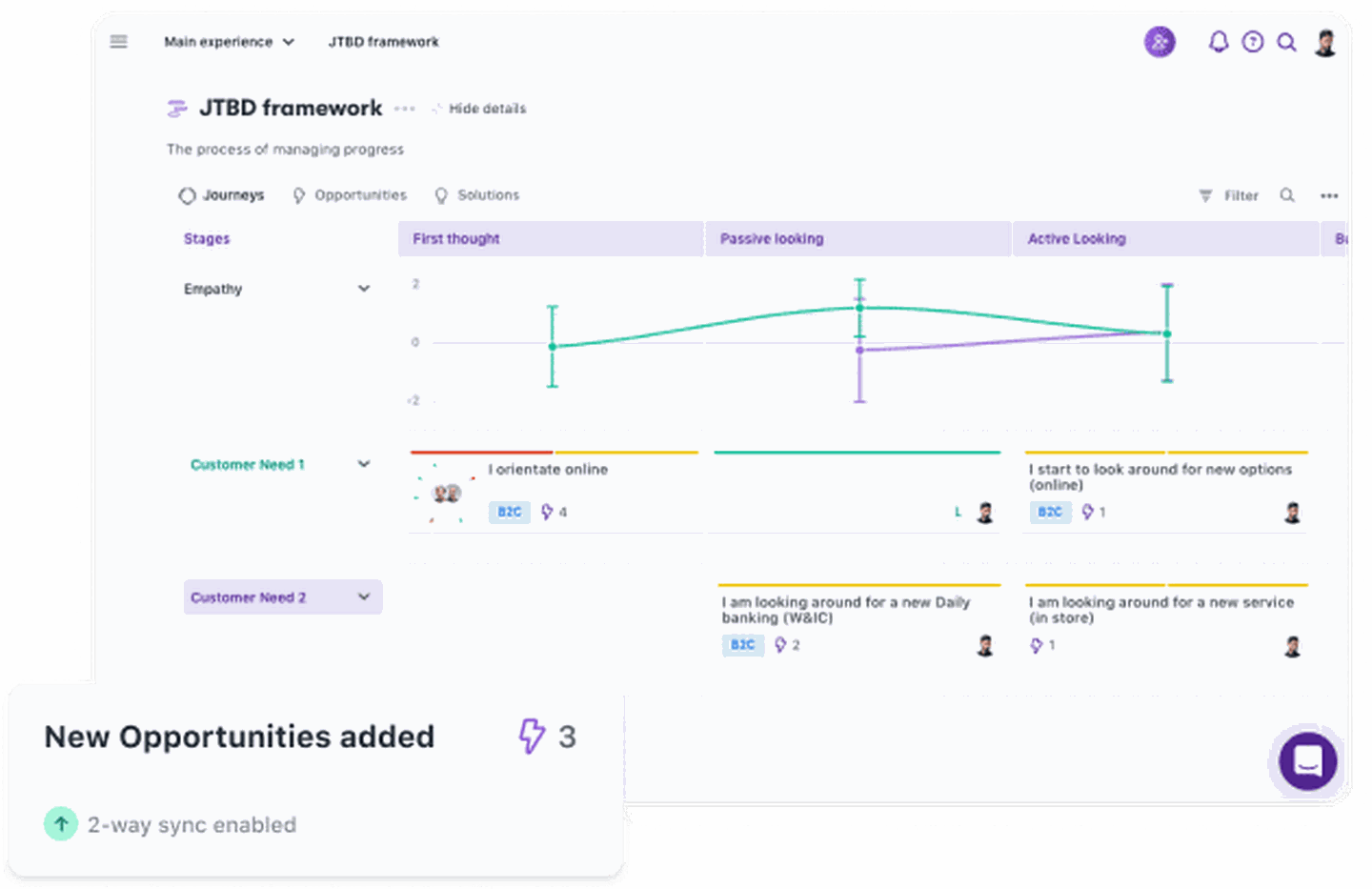Expand the Customer Need 2 row

point(362,596)
